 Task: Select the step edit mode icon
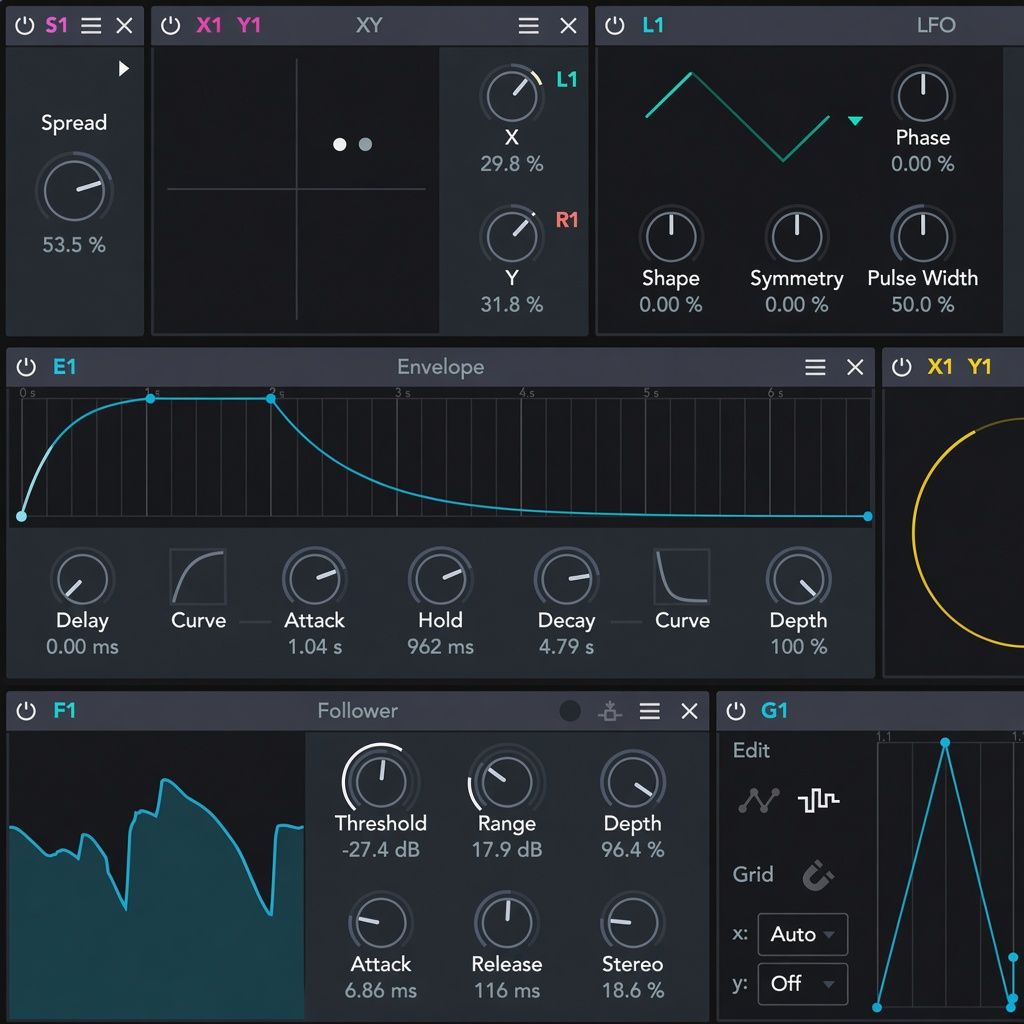818,800
